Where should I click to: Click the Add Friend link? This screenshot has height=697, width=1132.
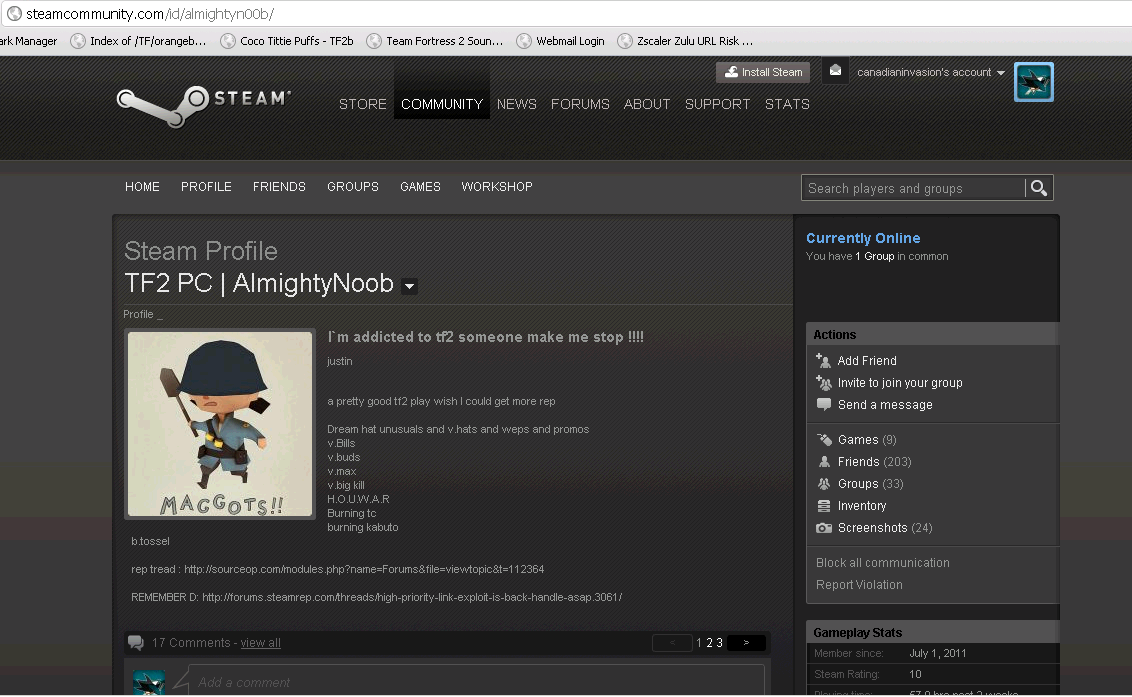tap(867, 360)
